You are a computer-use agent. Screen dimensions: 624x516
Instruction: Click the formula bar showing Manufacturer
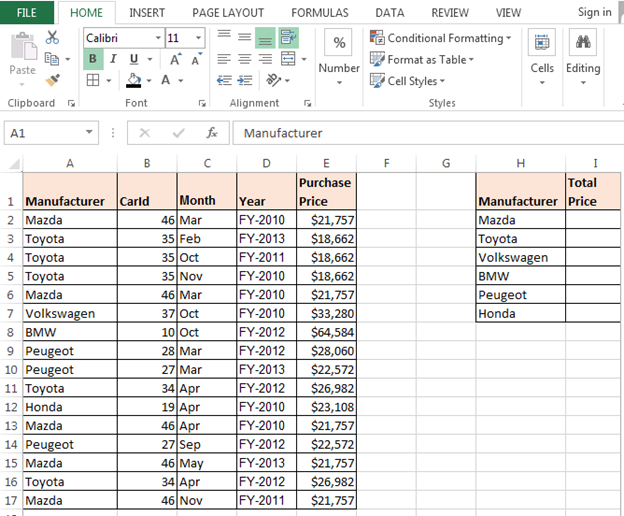pos(428,133)
